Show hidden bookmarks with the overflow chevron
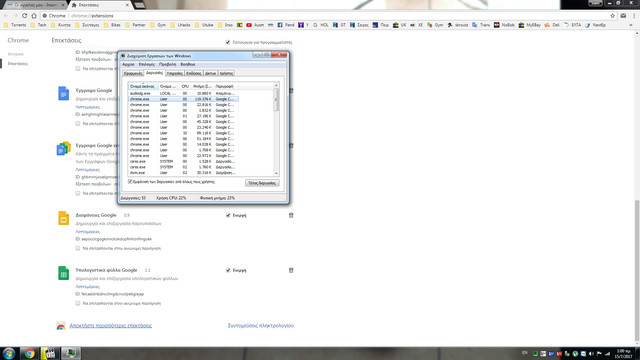The image size is (640, 360). (x=631, y=25)
